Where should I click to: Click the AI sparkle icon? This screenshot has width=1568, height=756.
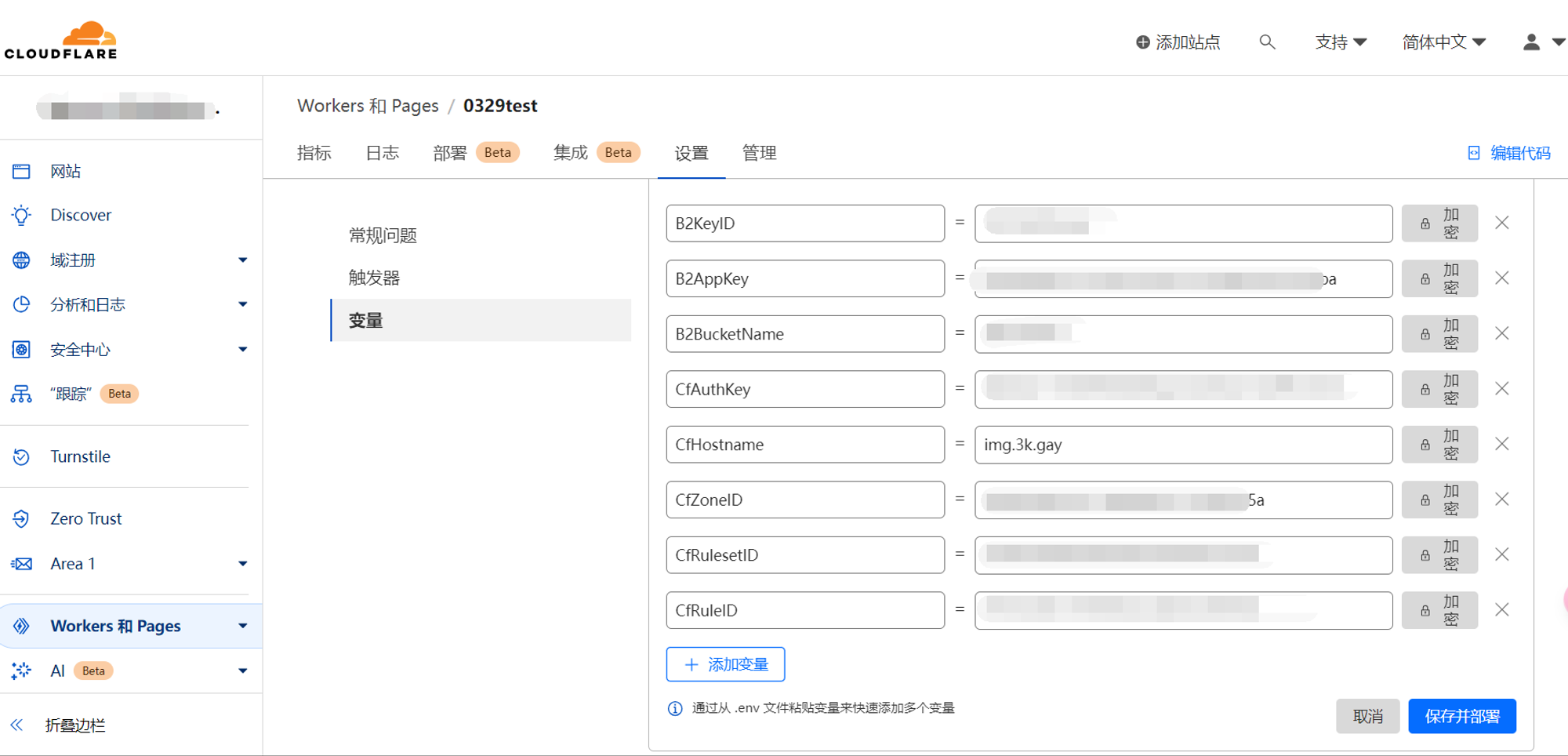[21, 671]
